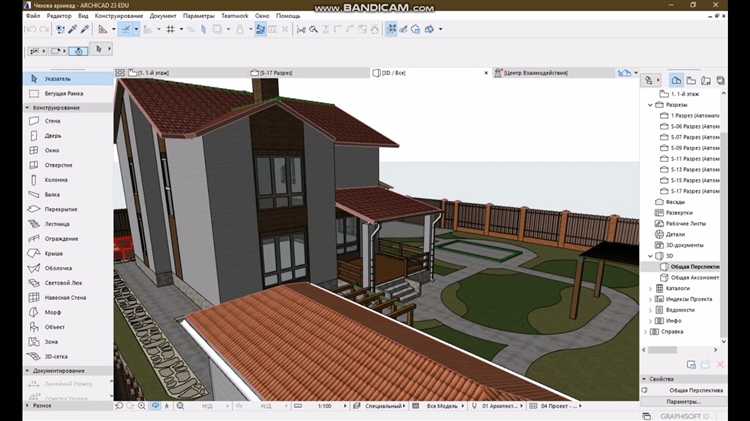Screen dimensions: 750x421
Task: Select S-11 Разрез in Navigator tree
Action: click(689, 159)
